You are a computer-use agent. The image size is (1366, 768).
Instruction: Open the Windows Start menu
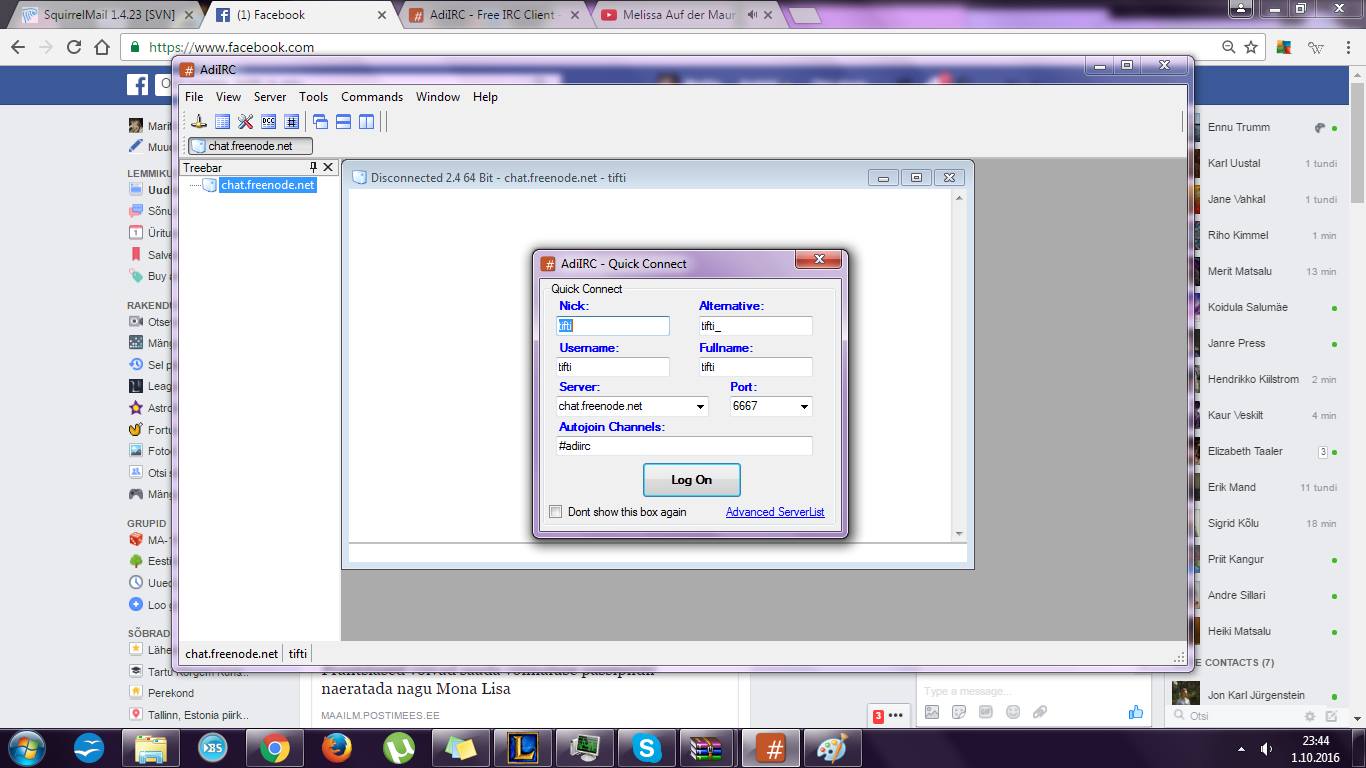27,747
